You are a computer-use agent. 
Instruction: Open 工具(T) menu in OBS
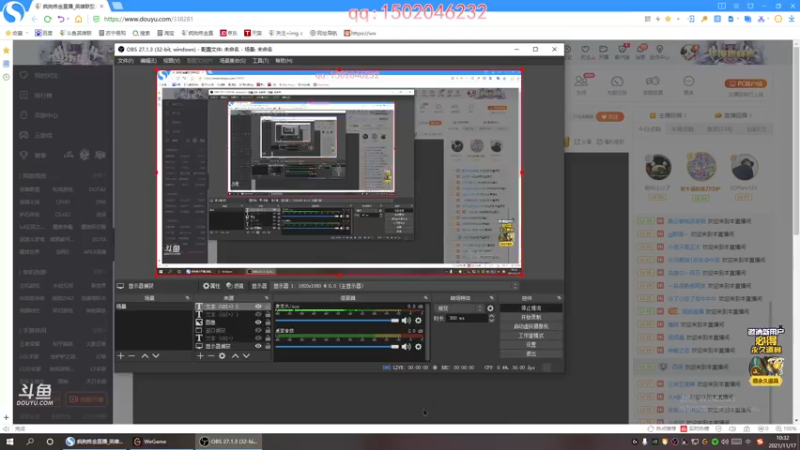(x=260, y=61)
